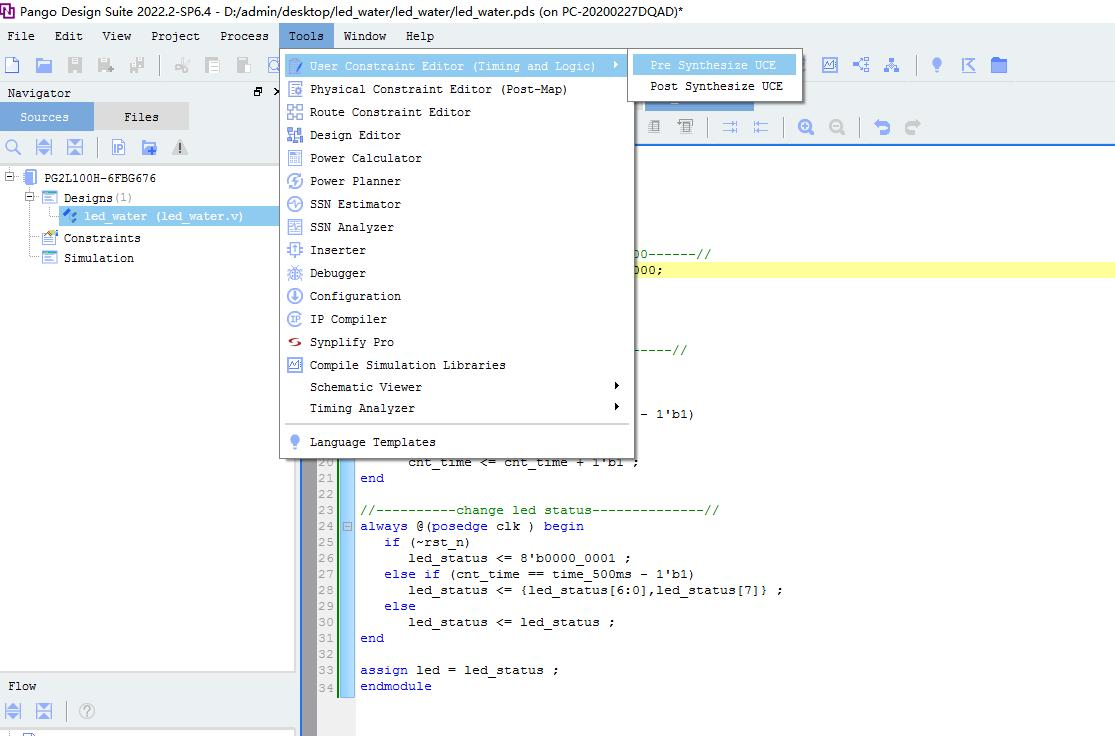Click expand all icon in Flow panel
The width and height of the screenshot is (1115, 736).
pyautogui.click(x=13, y=710)
